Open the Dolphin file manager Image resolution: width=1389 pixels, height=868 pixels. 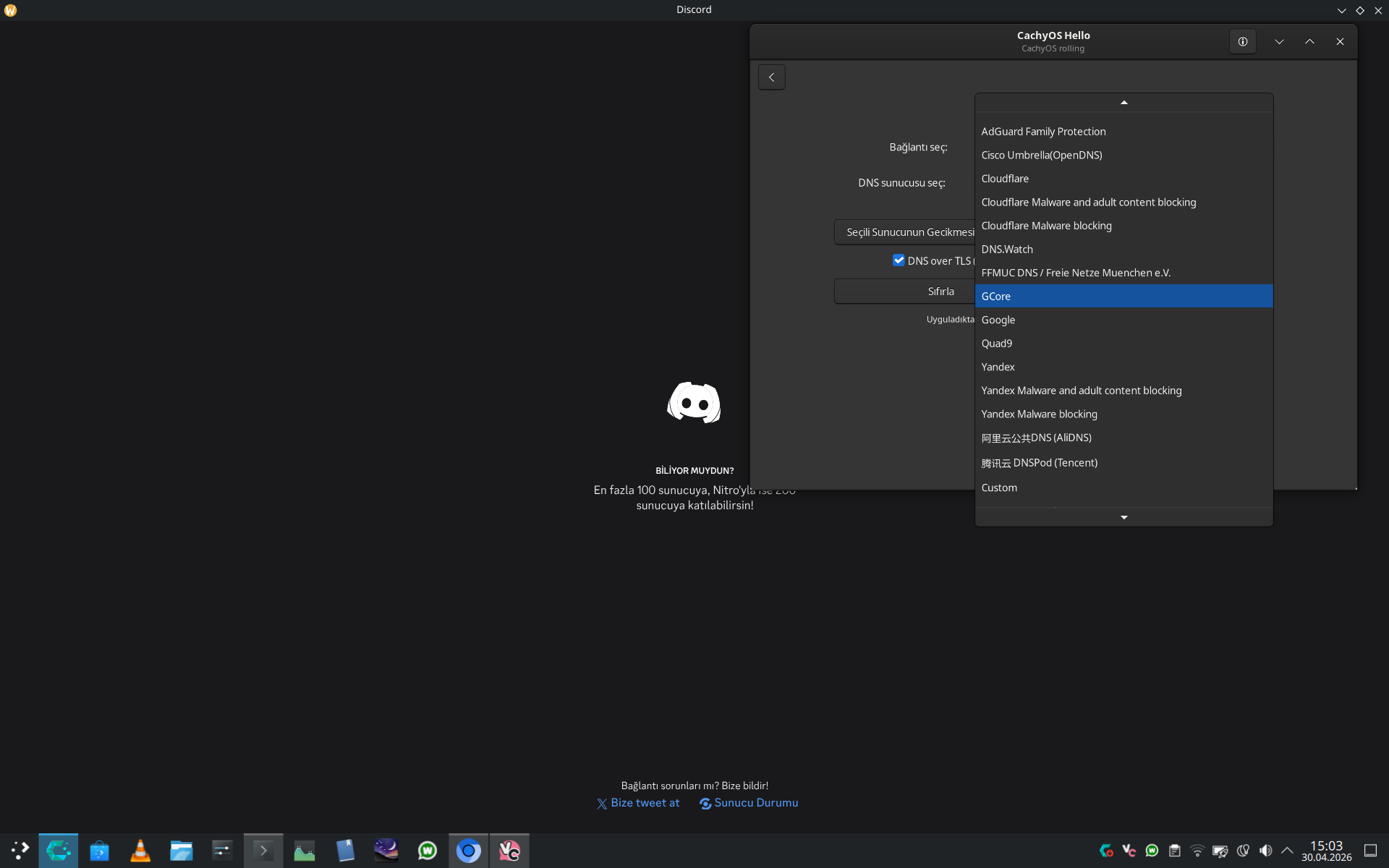pos(181,851)
